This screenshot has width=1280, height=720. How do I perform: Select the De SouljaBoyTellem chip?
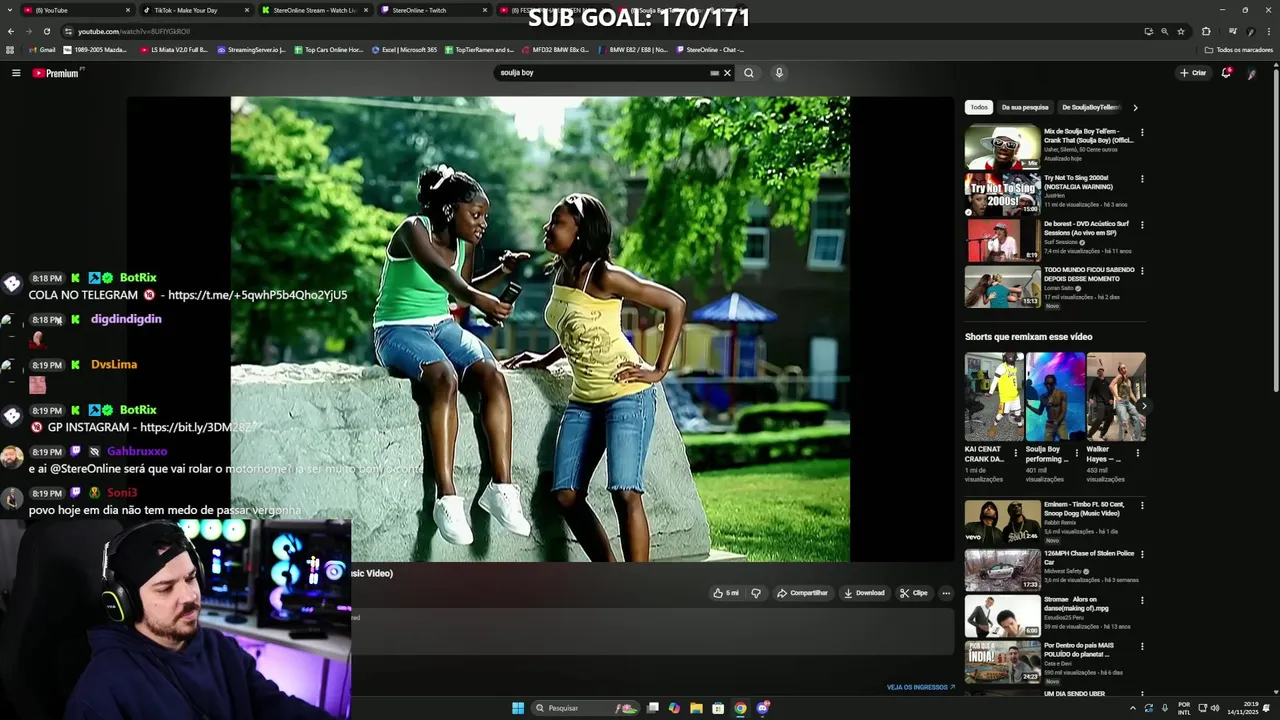(1090, 107)
